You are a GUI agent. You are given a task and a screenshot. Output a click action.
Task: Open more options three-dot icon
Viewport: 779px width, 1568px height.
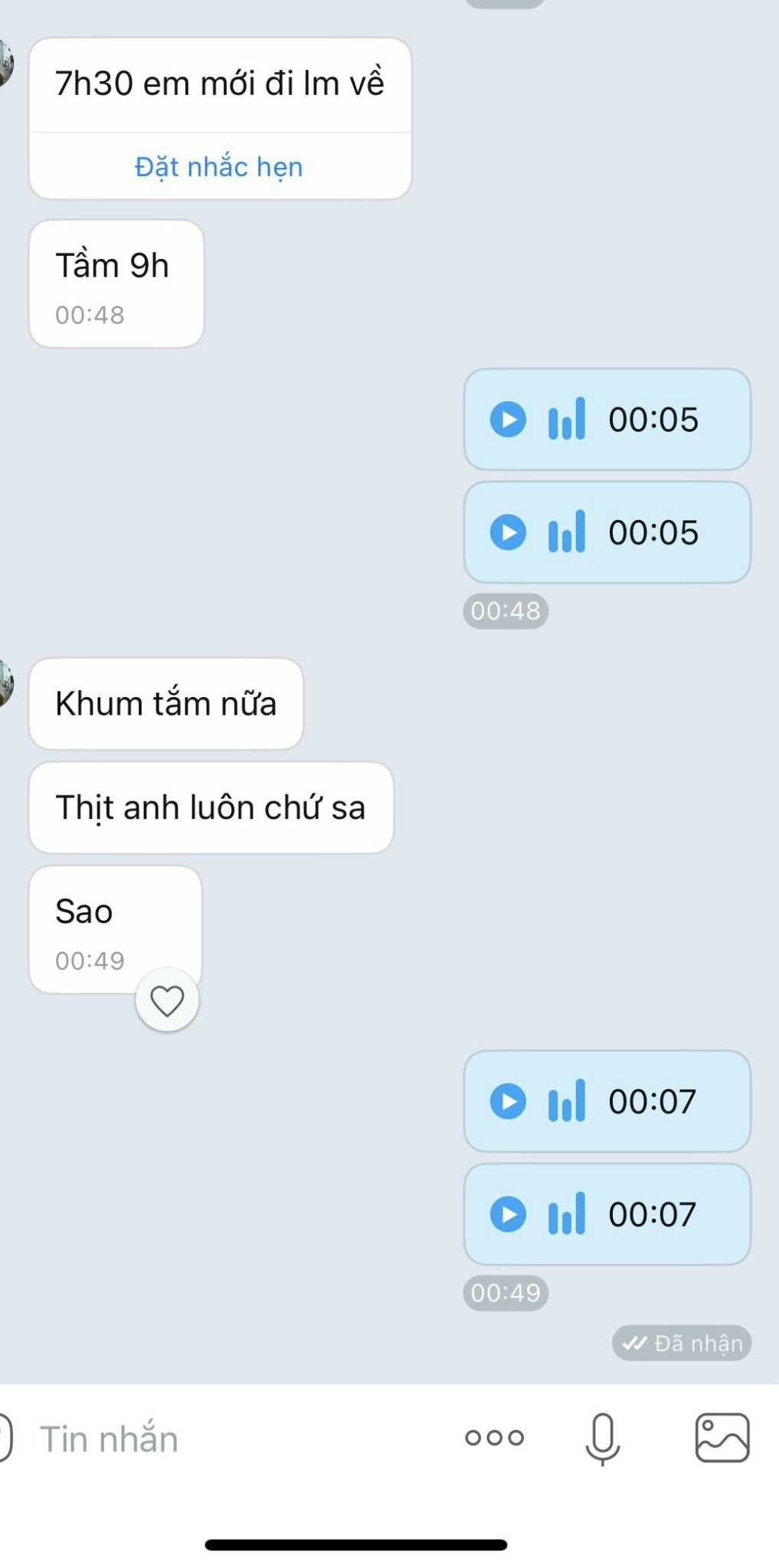(494, 1438)
